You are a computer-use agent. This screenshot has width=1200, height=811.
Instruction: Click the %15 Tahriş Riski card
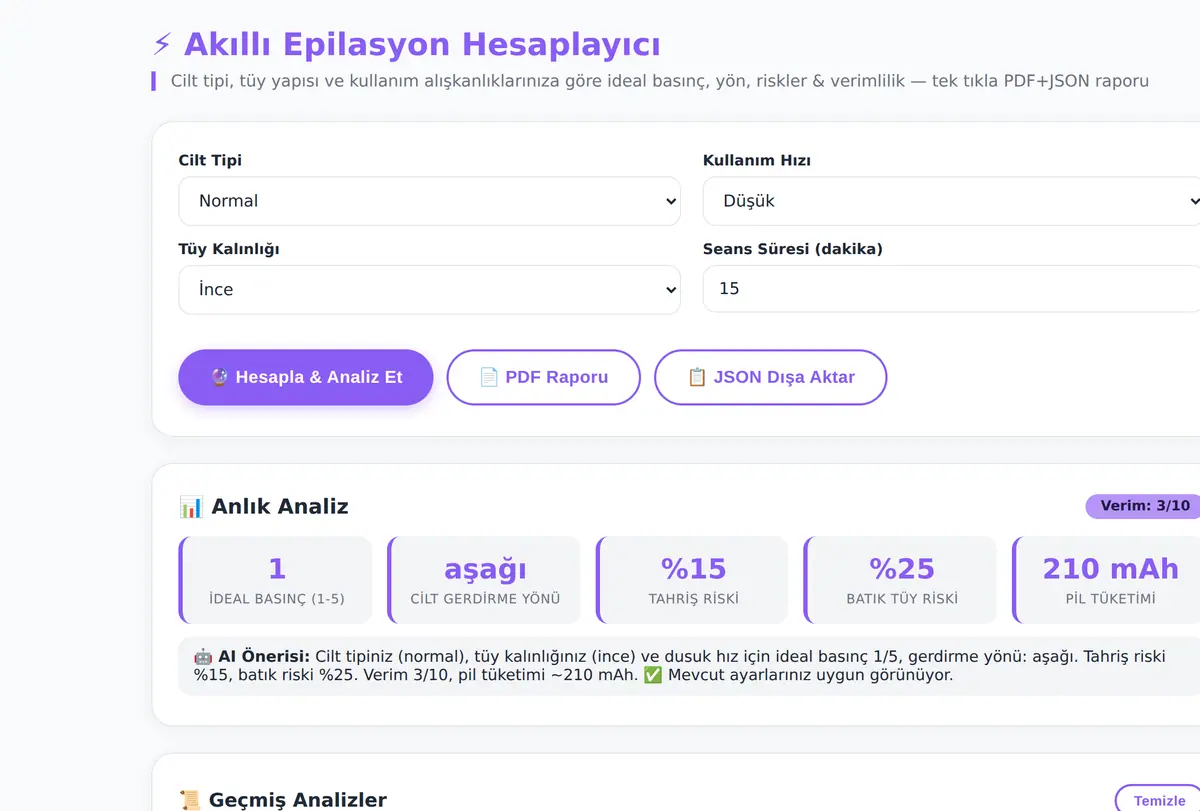(x=692, y=580)
